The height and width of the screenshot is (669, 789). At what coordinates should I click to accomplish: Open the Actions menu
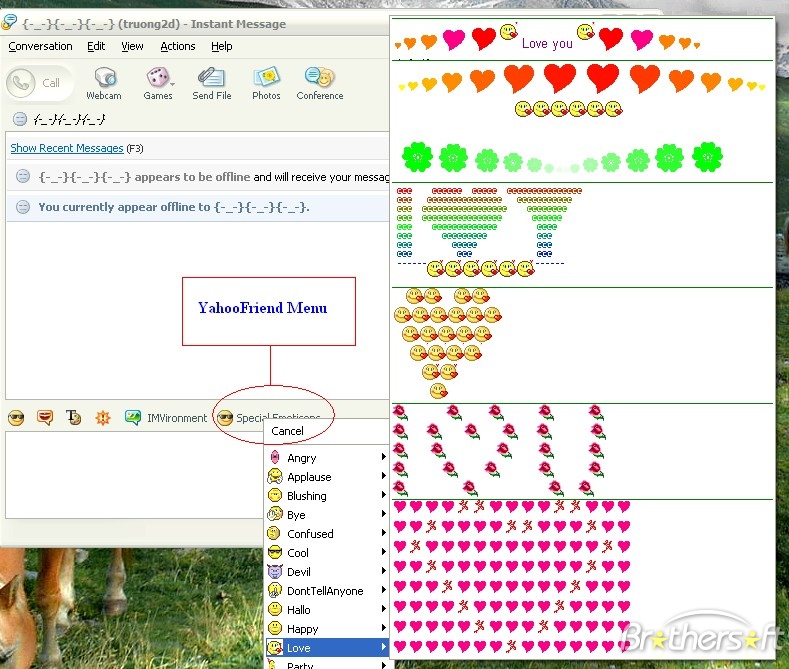tap(178, 46)
